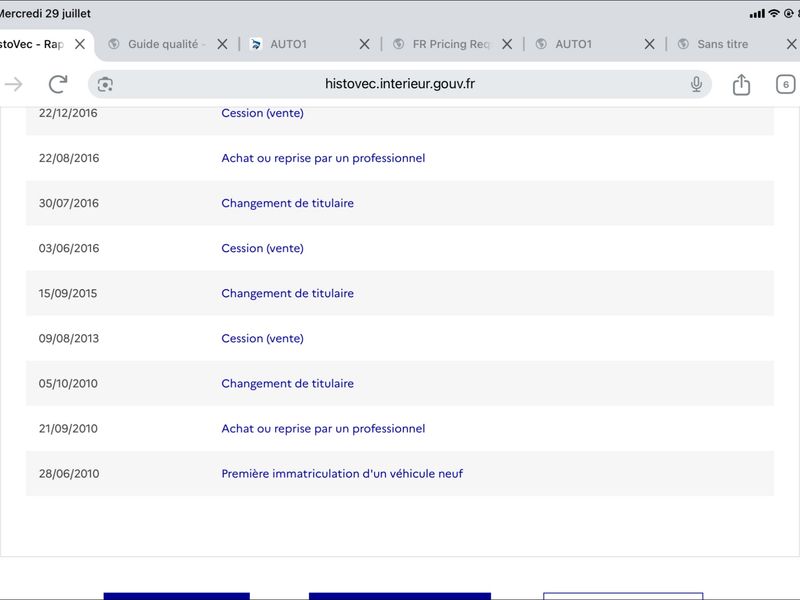This screenshot has height=600, width=800.
Task: Select the date 03/06/2016
Action: point(69,248)
